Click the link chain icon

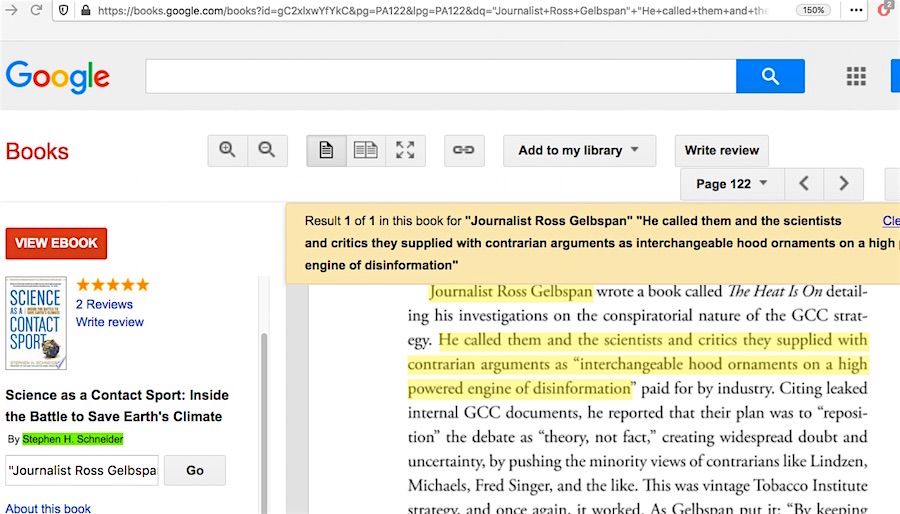[x=463, y=150]
